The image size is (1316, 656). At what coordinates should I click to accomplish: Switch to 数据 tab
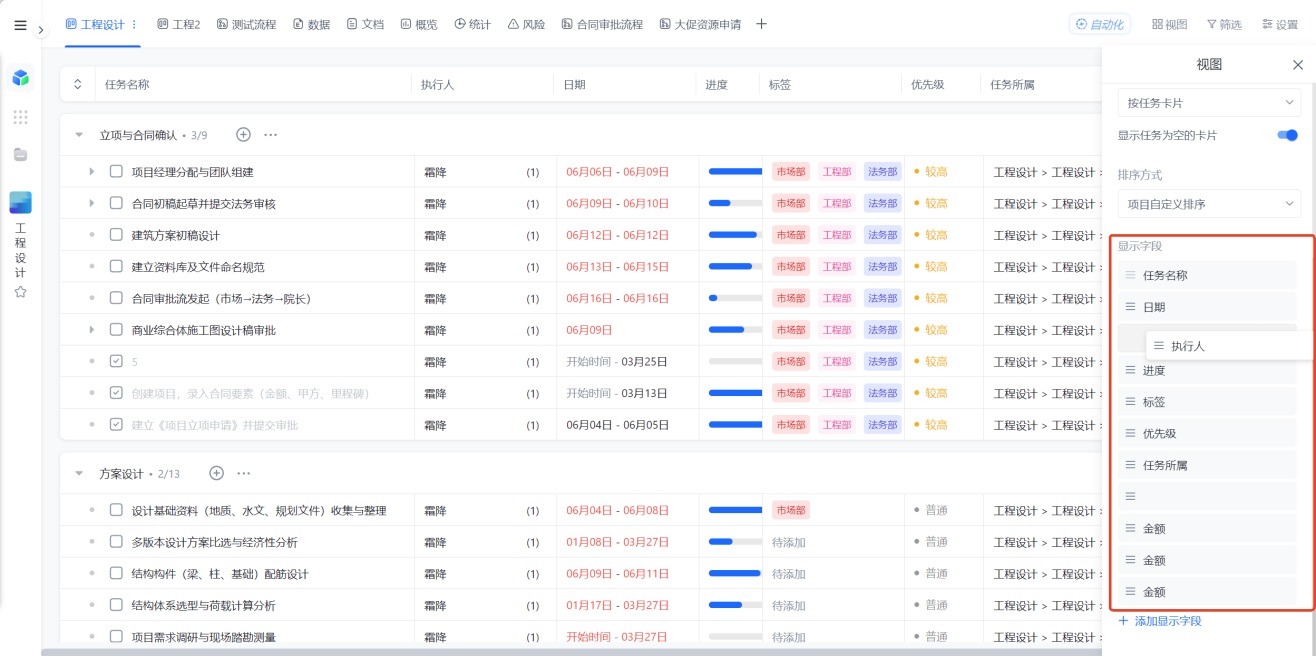(311, 24)
